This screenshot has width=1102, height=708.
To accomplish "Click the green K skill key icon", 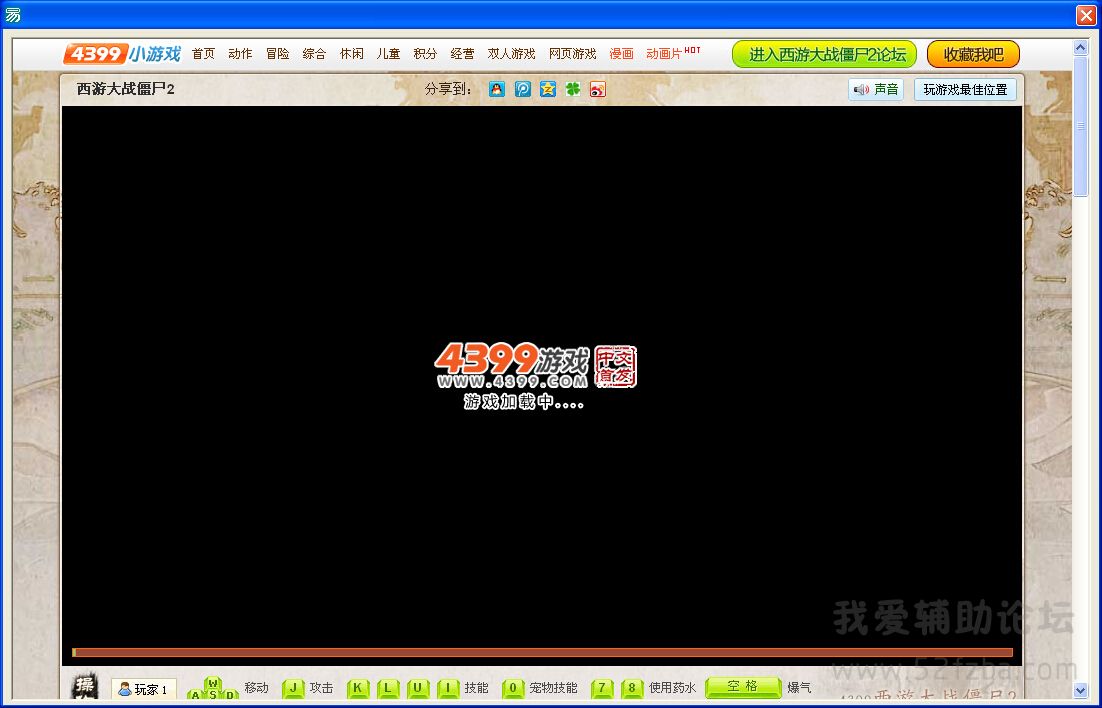I will 358,688.
